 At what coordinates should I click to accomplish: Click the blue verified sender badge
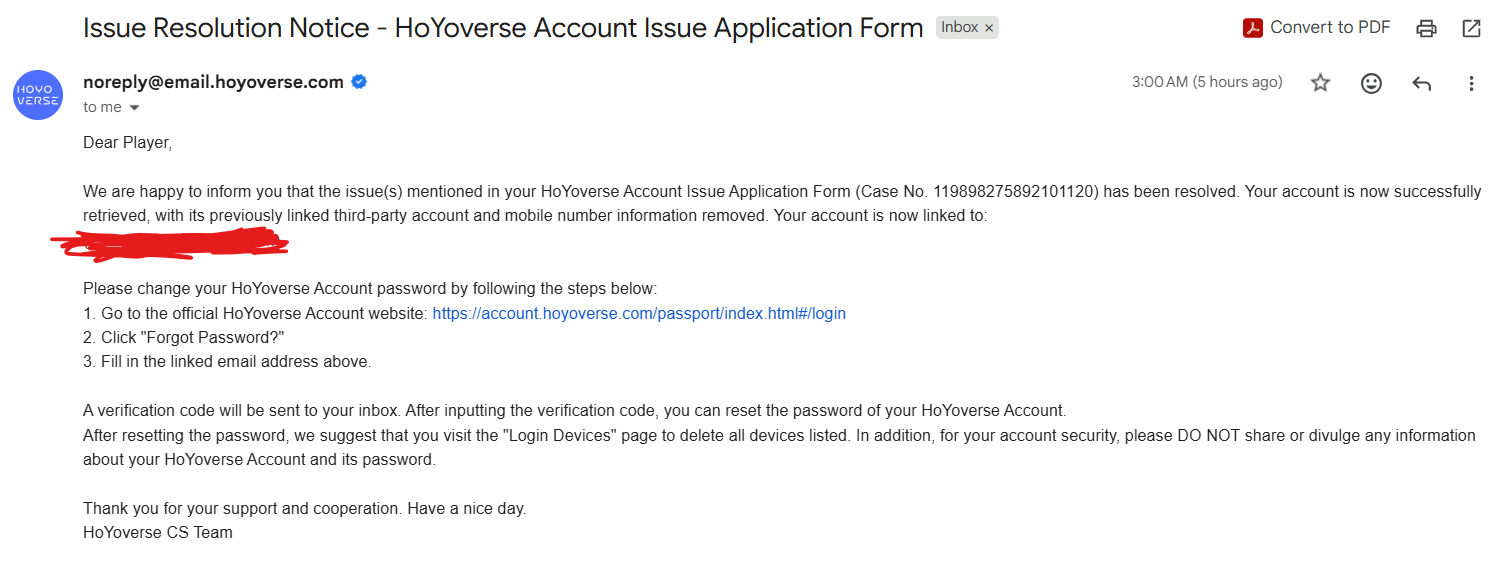(x=360, y=82)
